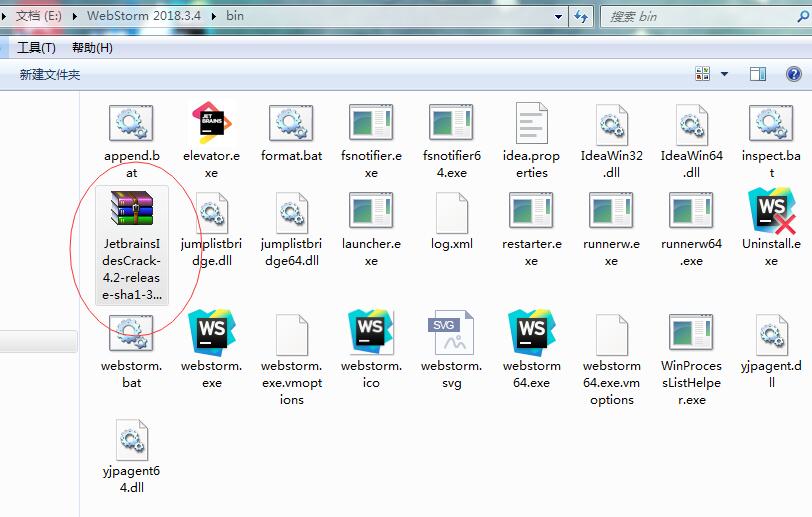Select the webstorm.exe WS icon
812x517 pixels.
click(x=211, y=332)
